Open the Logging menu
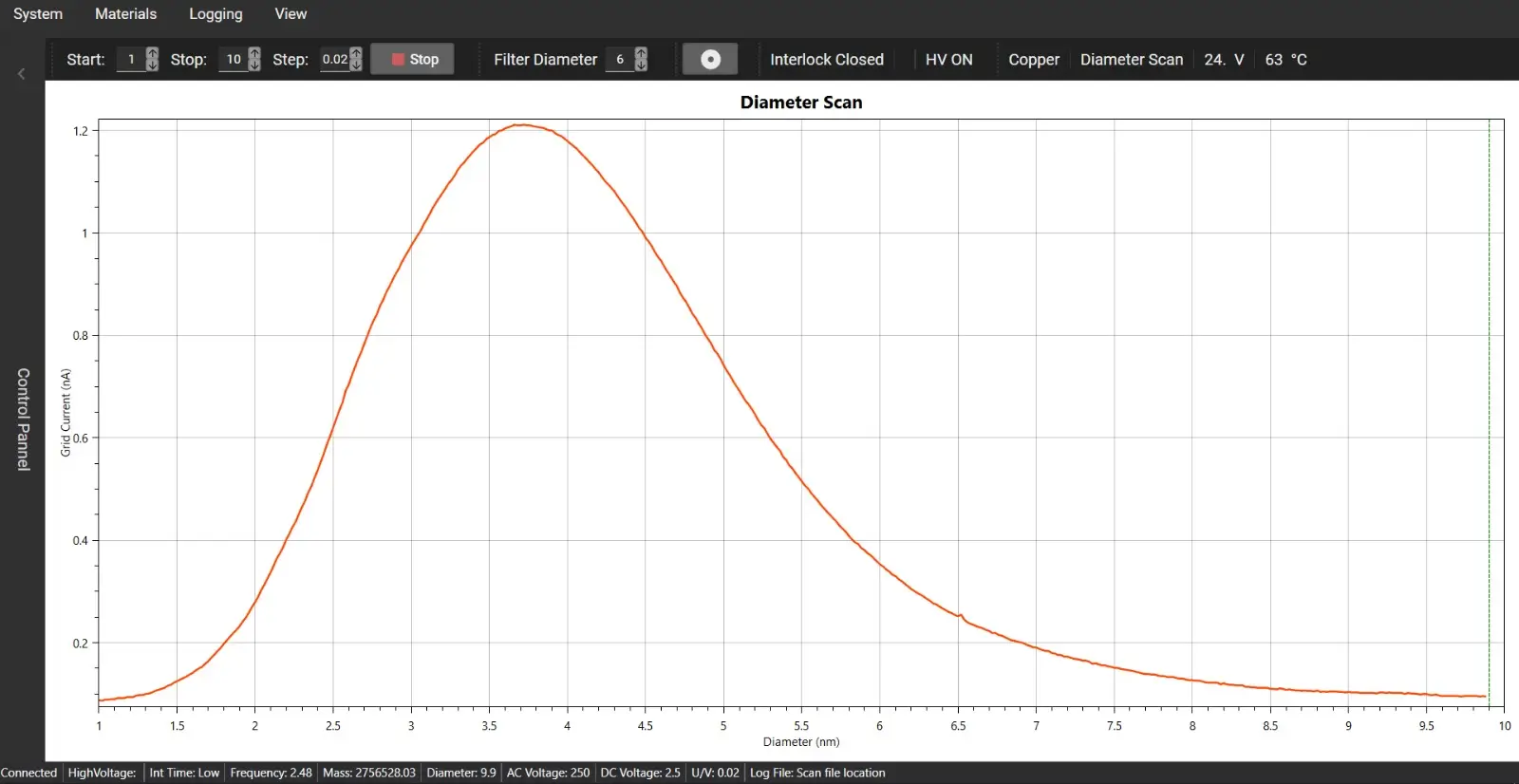The height and width of the screenshot is (784, 1519). tap(216, 14)
